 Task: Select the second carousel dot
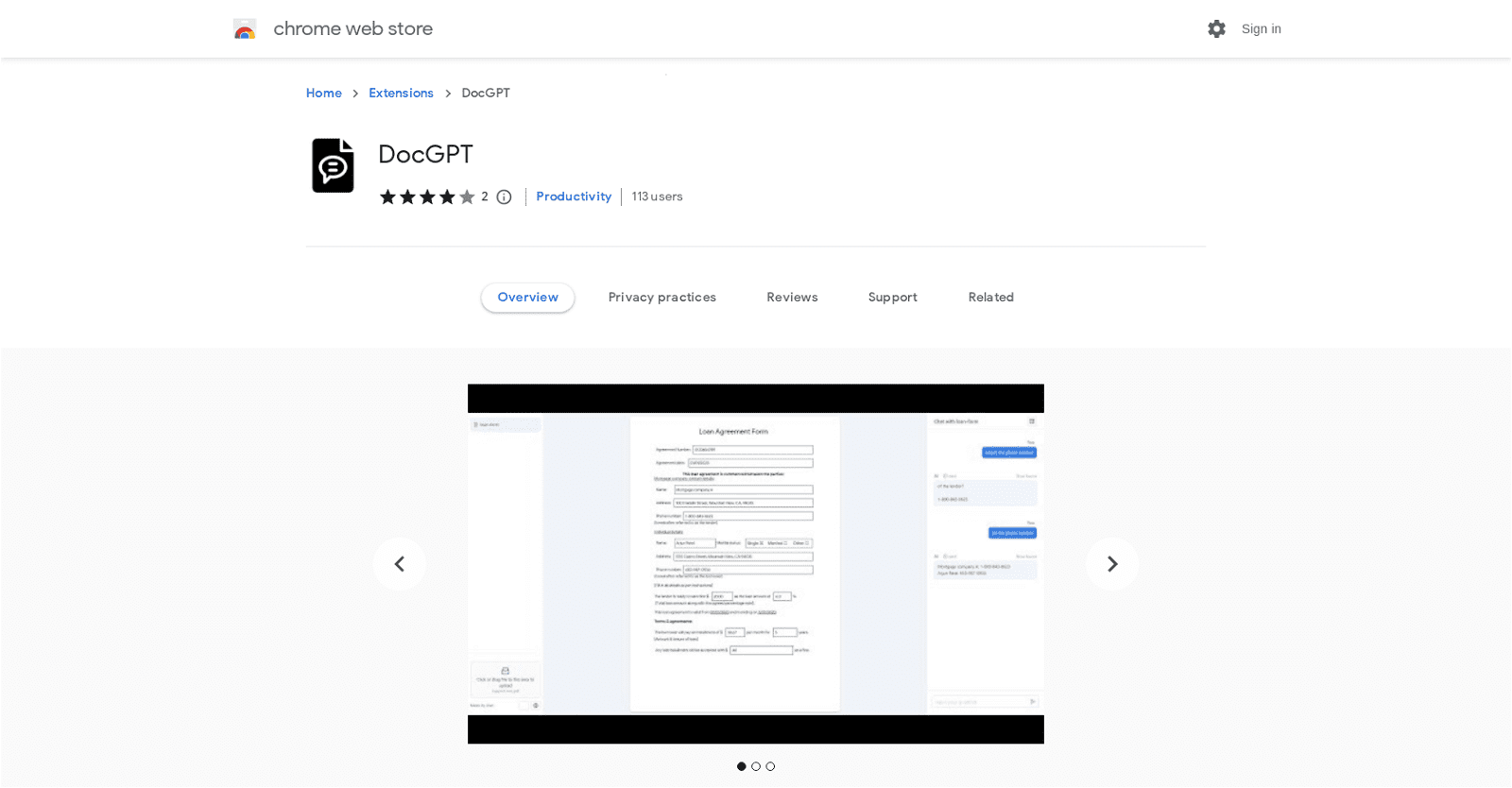pos(756,766)
